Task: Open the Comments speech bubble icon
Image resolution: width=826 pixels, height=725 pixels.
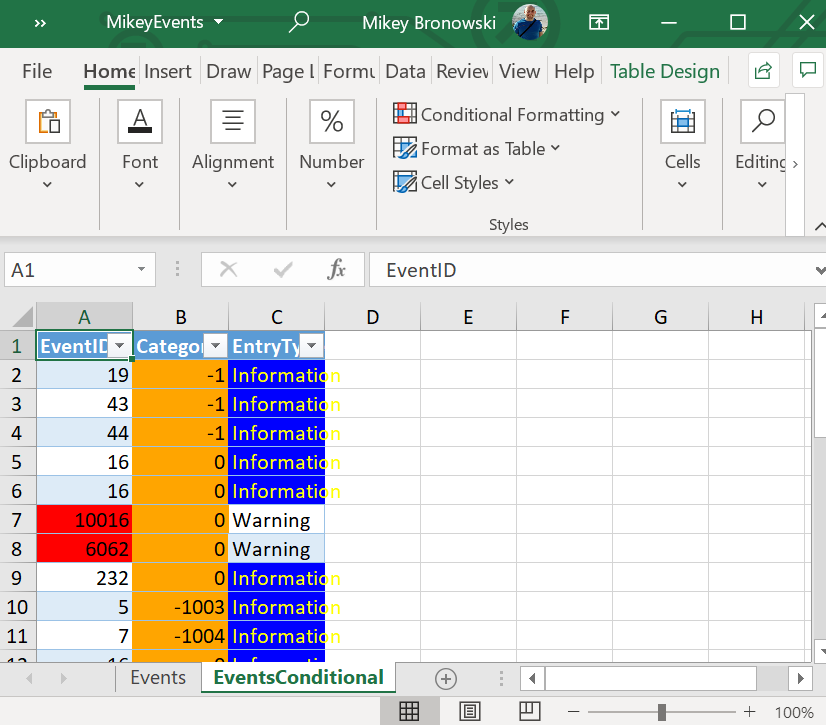Action: tap(807, 70)
